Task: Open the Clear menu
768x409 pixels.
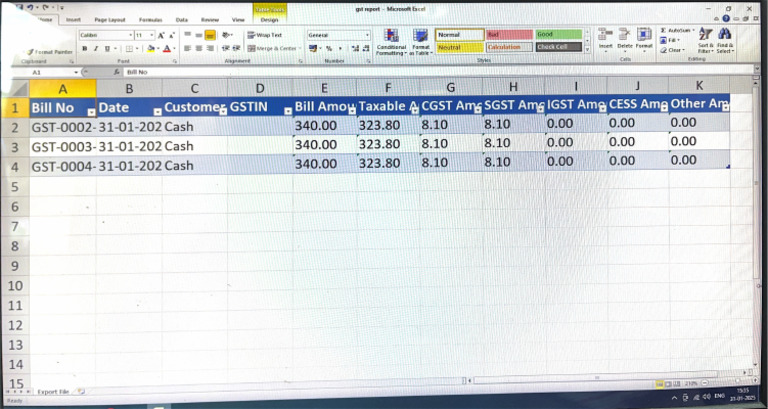Action: coord(672,50)
